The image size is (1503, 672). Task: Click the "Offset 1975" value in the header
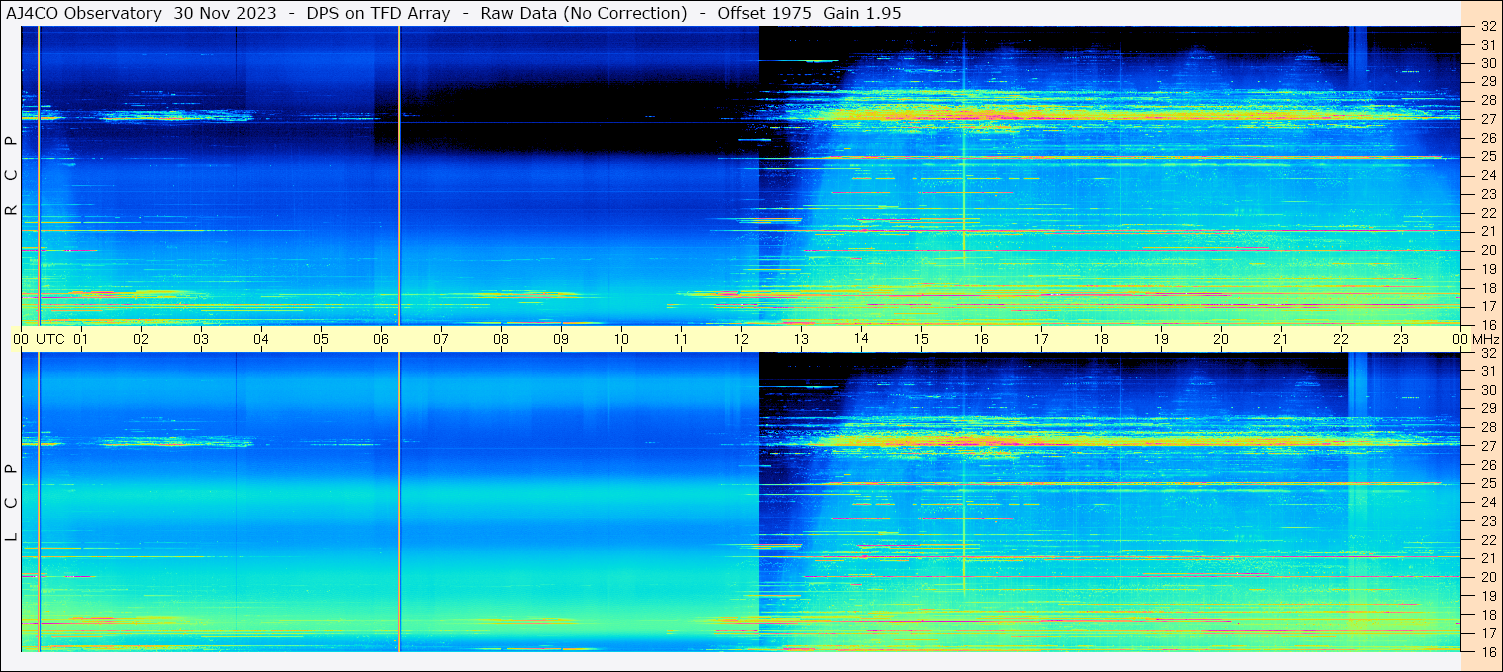764,13
